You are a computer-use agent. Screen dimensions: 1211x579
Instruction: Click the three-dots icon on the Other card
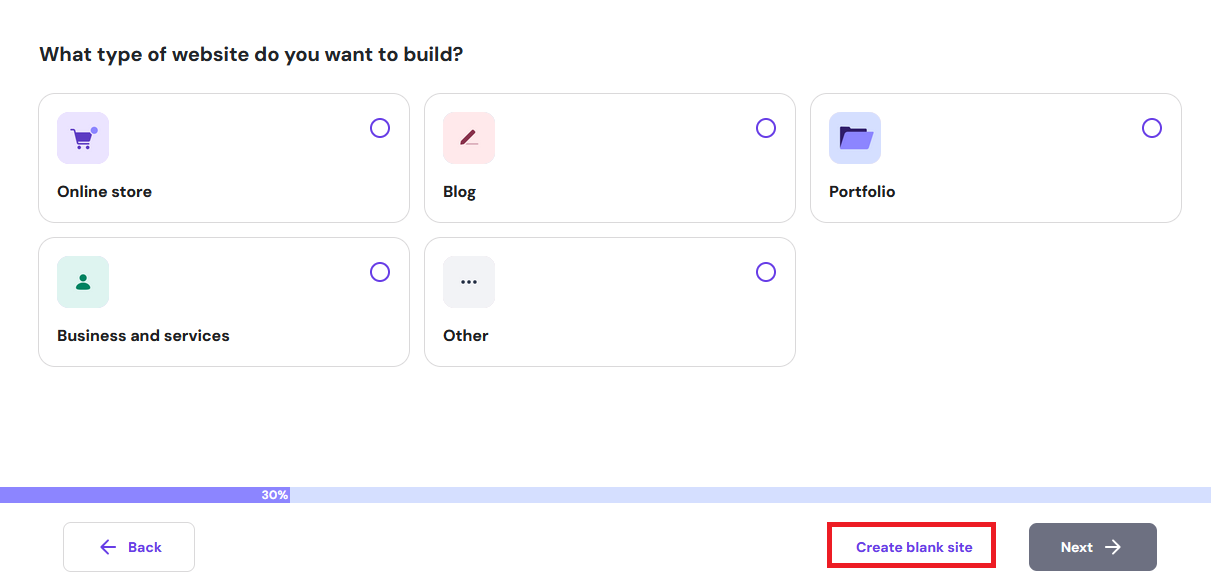(469, 282)
